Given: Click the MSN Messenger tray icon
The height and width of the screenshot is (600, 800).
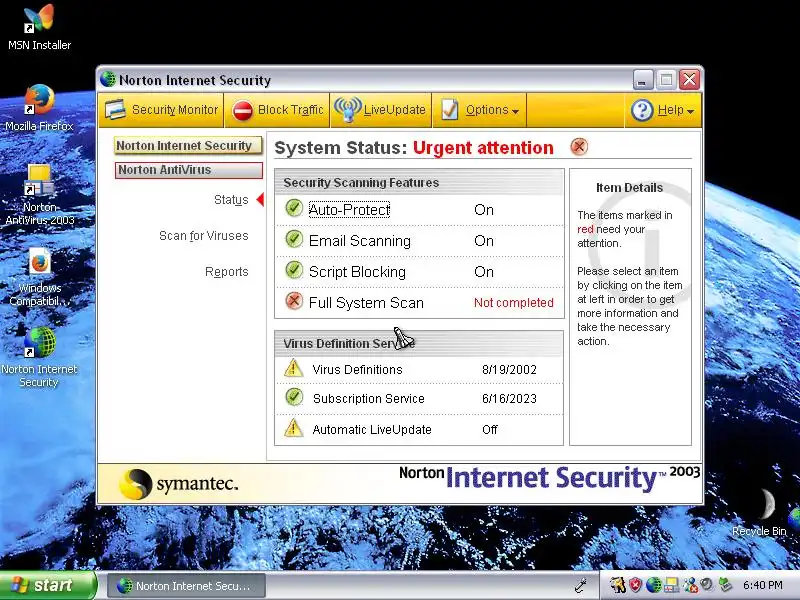Looking at the screenshot, I should point(690,585).
